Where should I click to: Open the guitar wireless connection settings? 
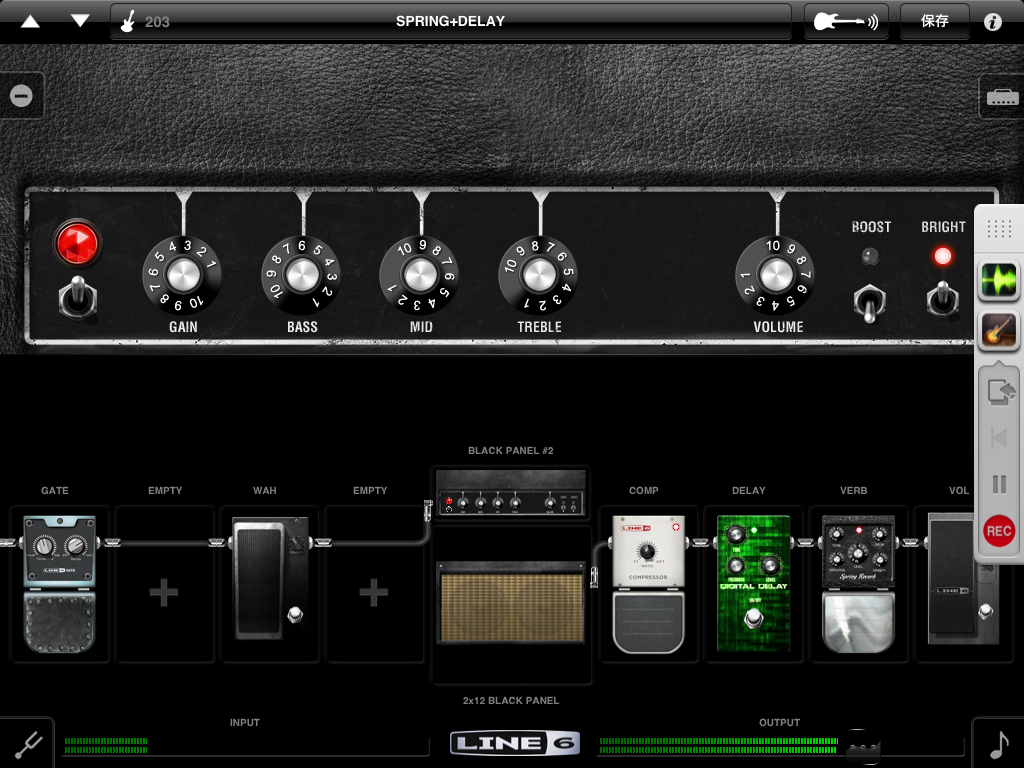pyautogui.click(x=846, y=22)
